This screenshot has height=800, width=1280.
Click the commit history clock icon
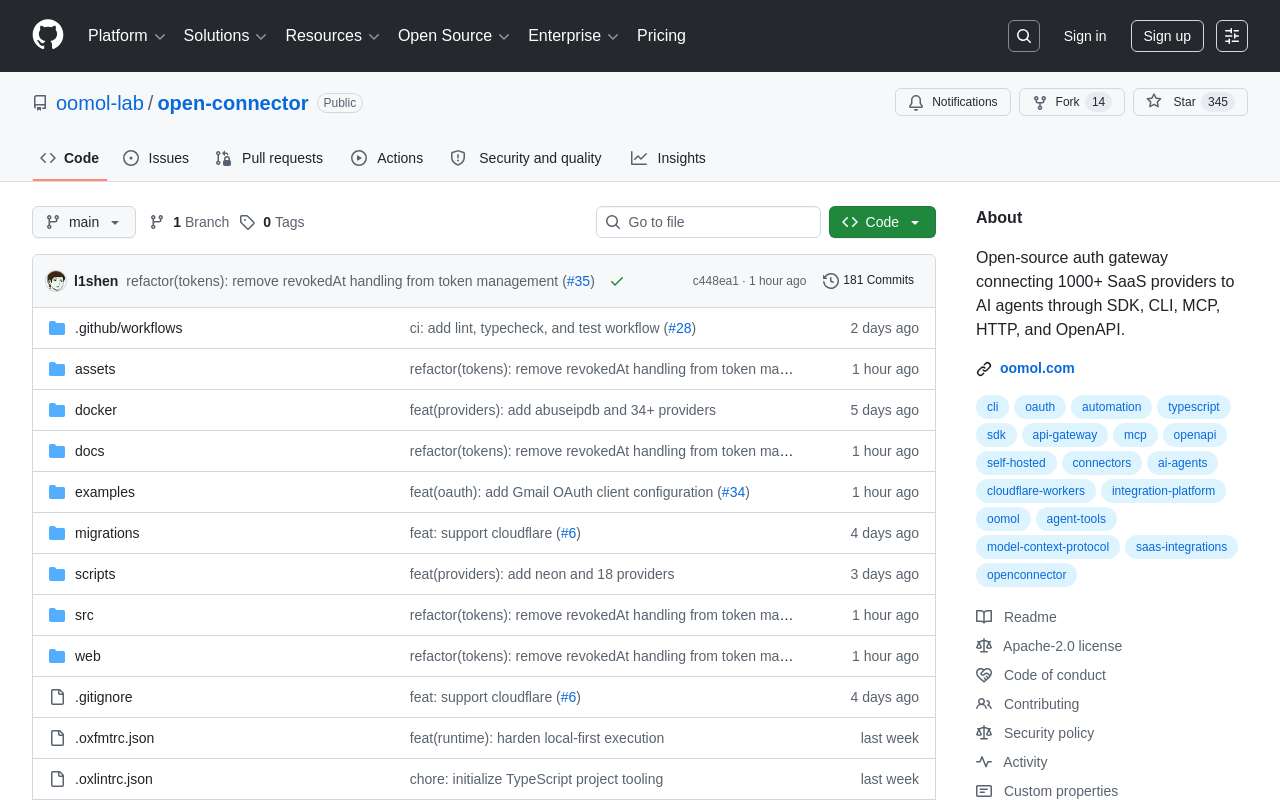pyautogui.click(x=831, y=281)
